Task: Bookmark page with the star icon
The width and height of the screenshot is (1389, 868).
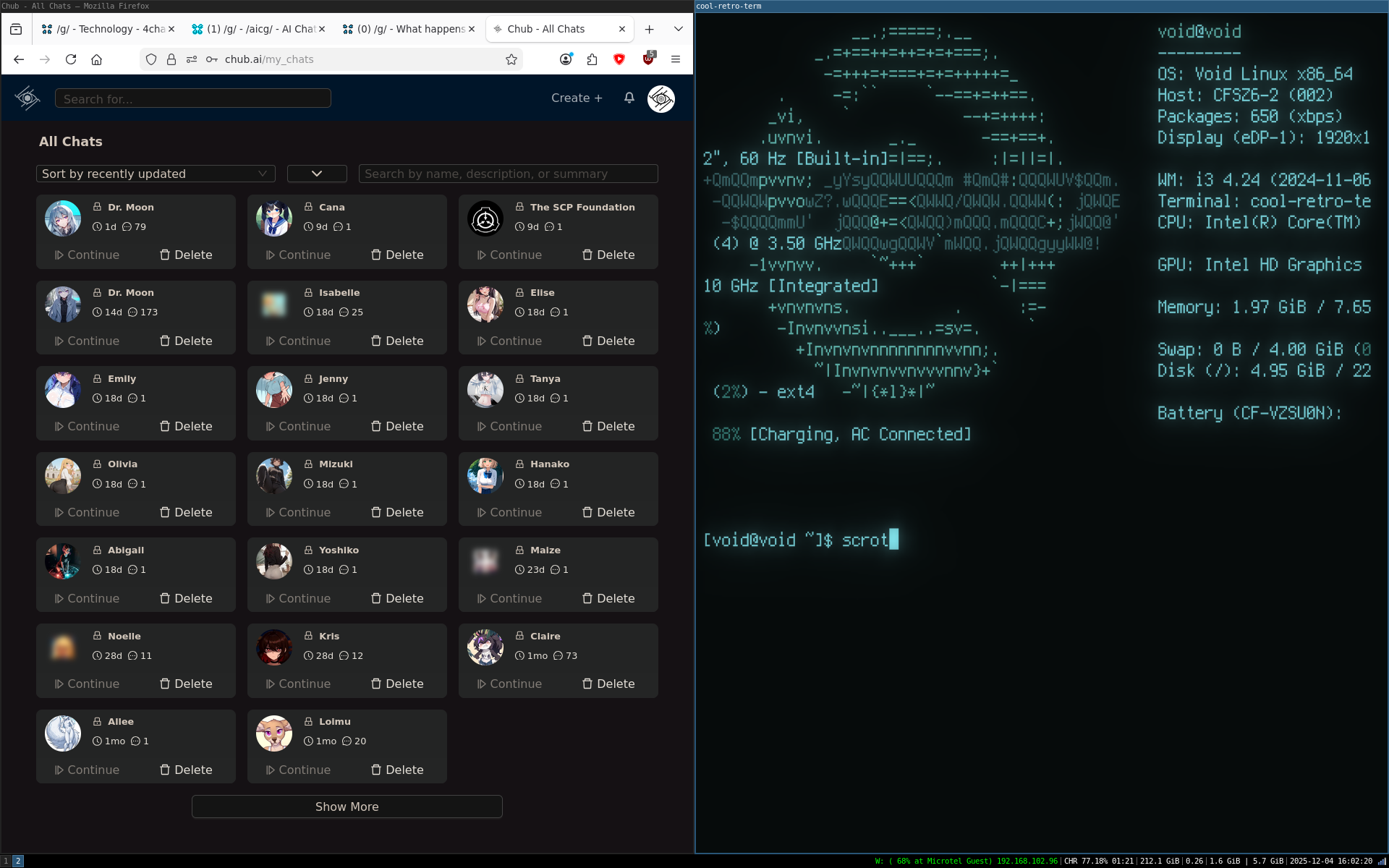Action: point(511,59)
